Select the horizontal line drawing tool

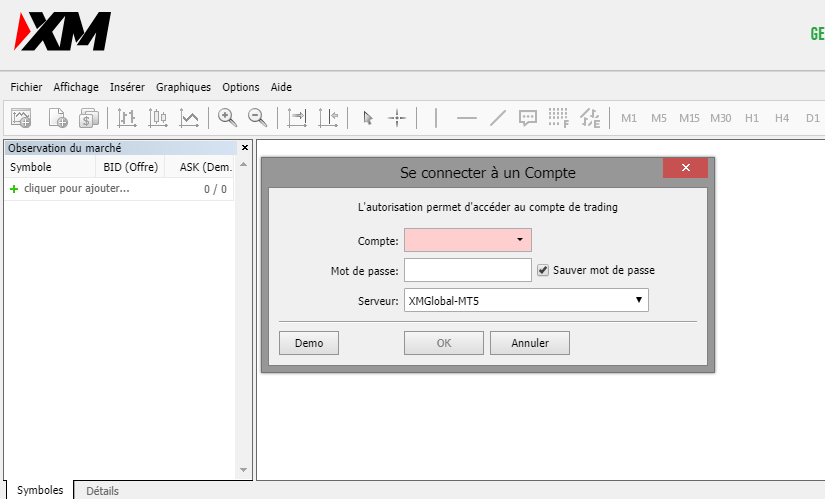coord(467,118)
